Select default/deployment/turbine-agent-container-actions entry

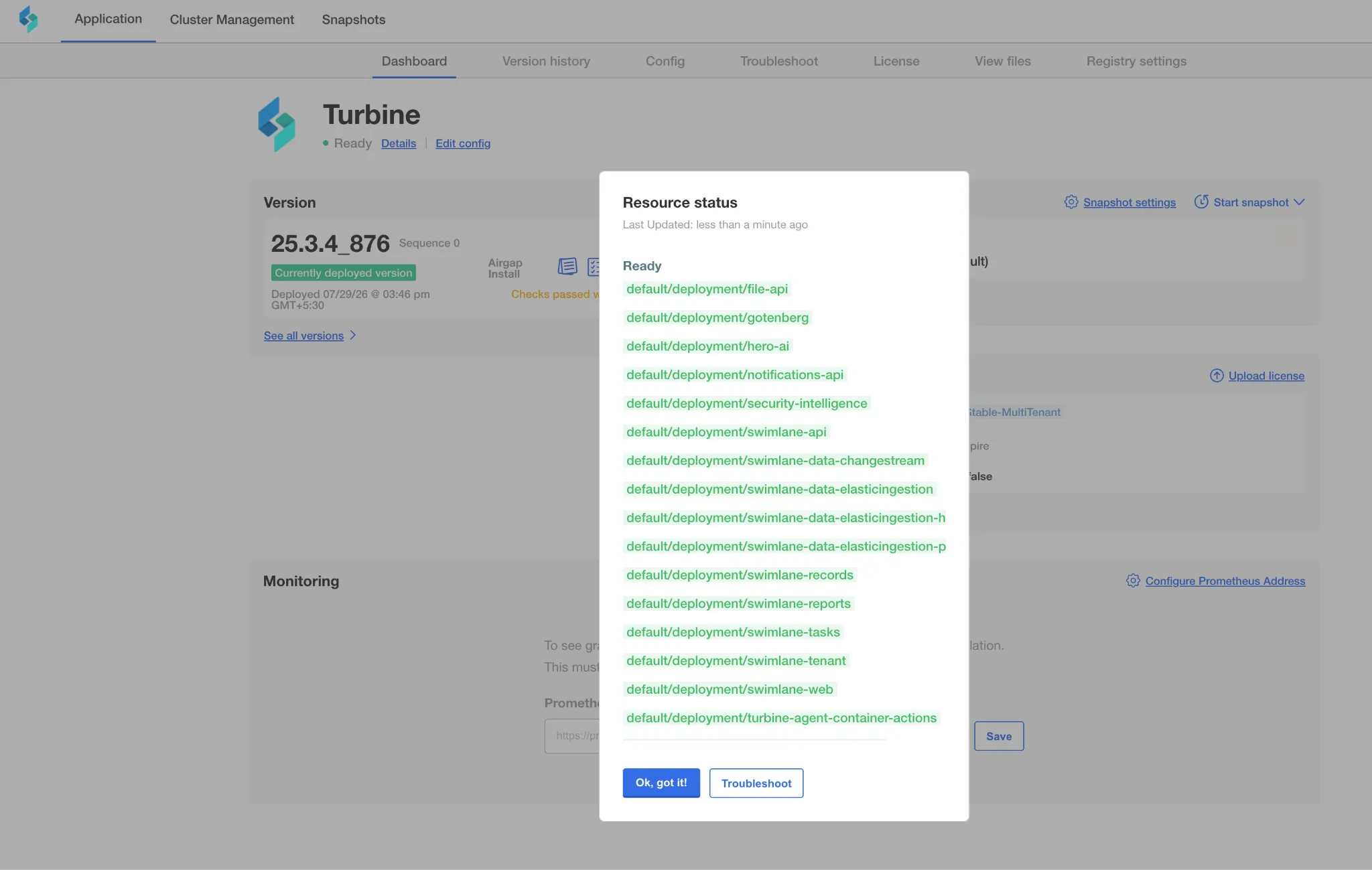coord(781,718)
